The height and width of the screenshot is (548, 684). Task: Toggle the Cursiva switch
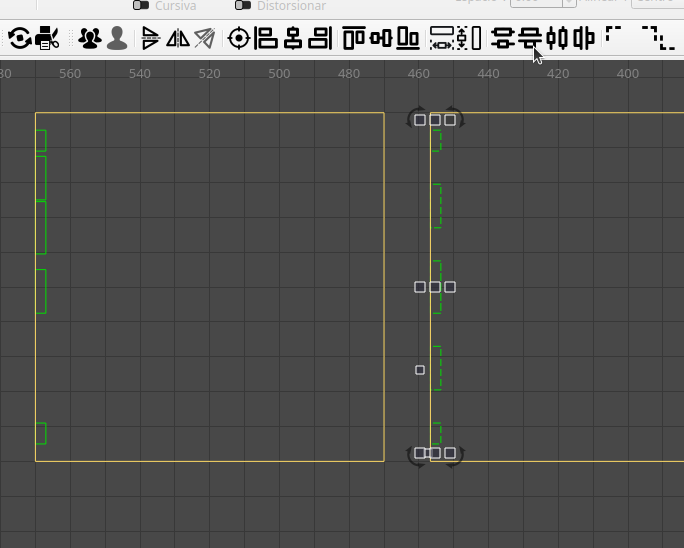141,5
